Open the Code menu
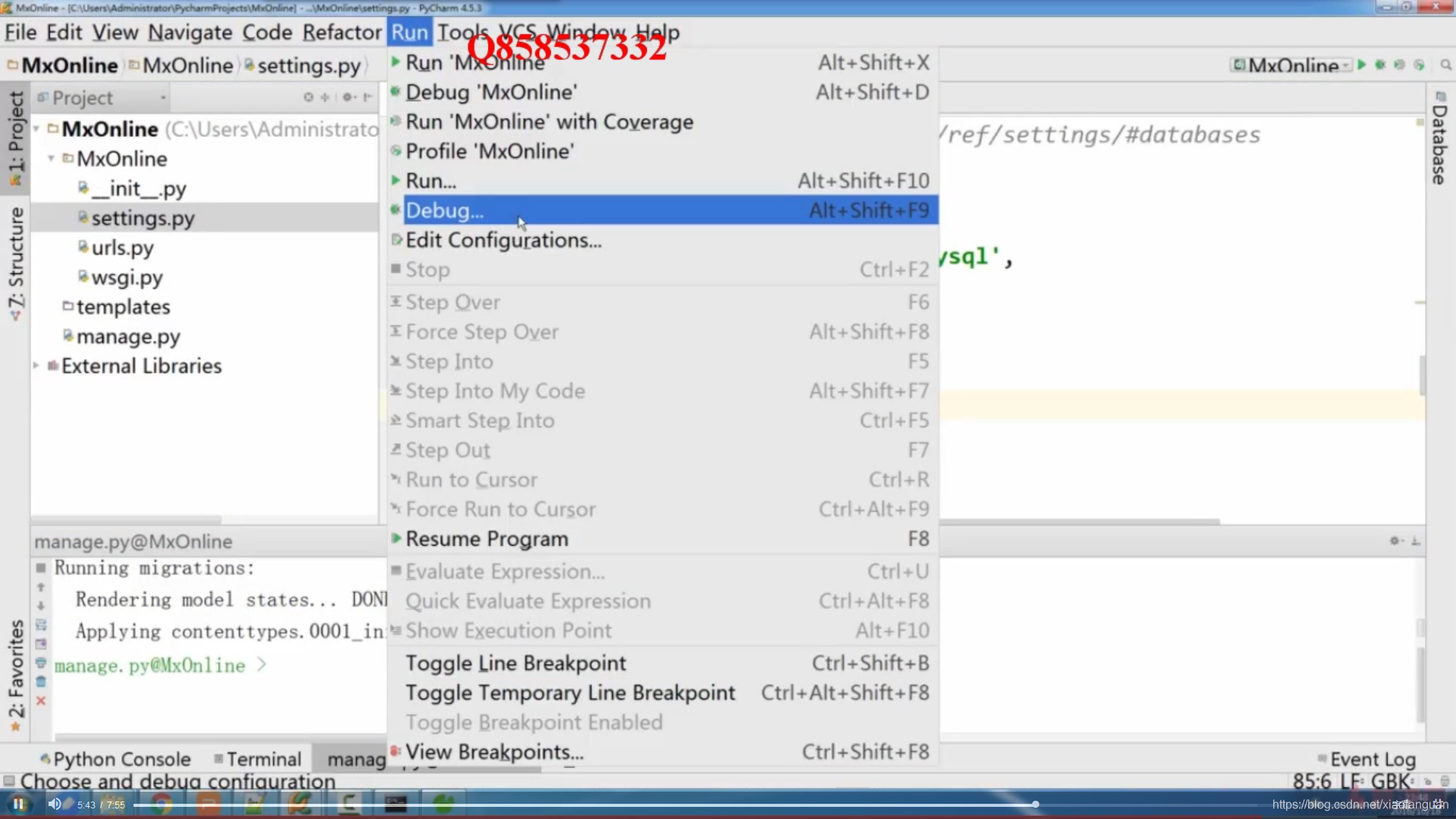 click(267, 33)
